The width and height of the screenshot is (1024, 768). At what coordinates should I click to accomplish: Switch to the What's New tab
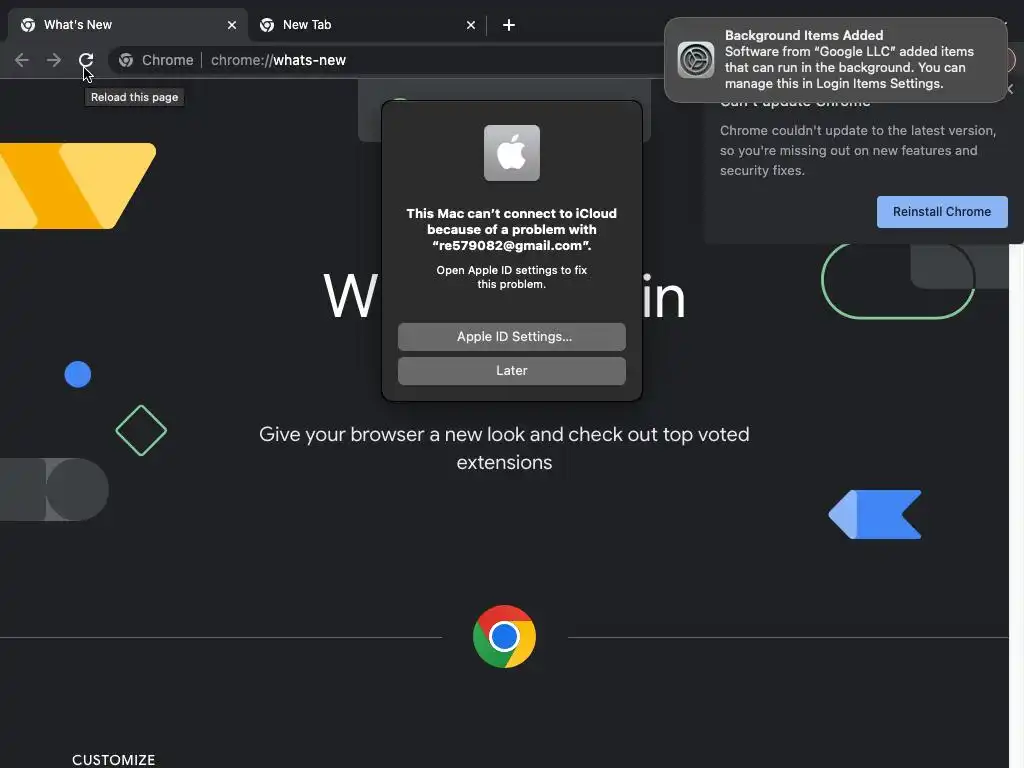click(127, 25)
